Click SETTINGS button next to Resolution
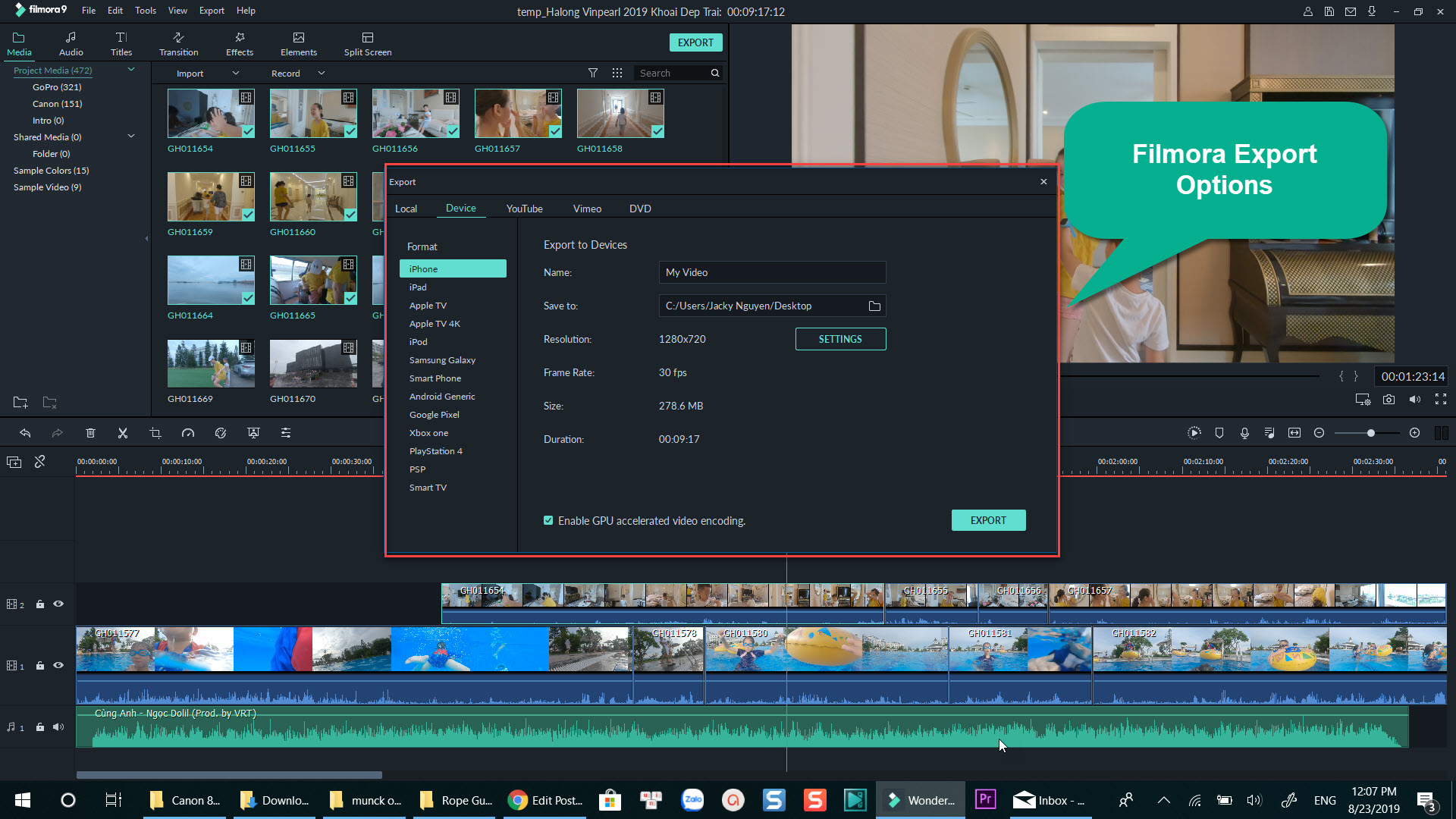This screenshot has width=1456, height=819. pyautogui.click(x=840, y=339)
